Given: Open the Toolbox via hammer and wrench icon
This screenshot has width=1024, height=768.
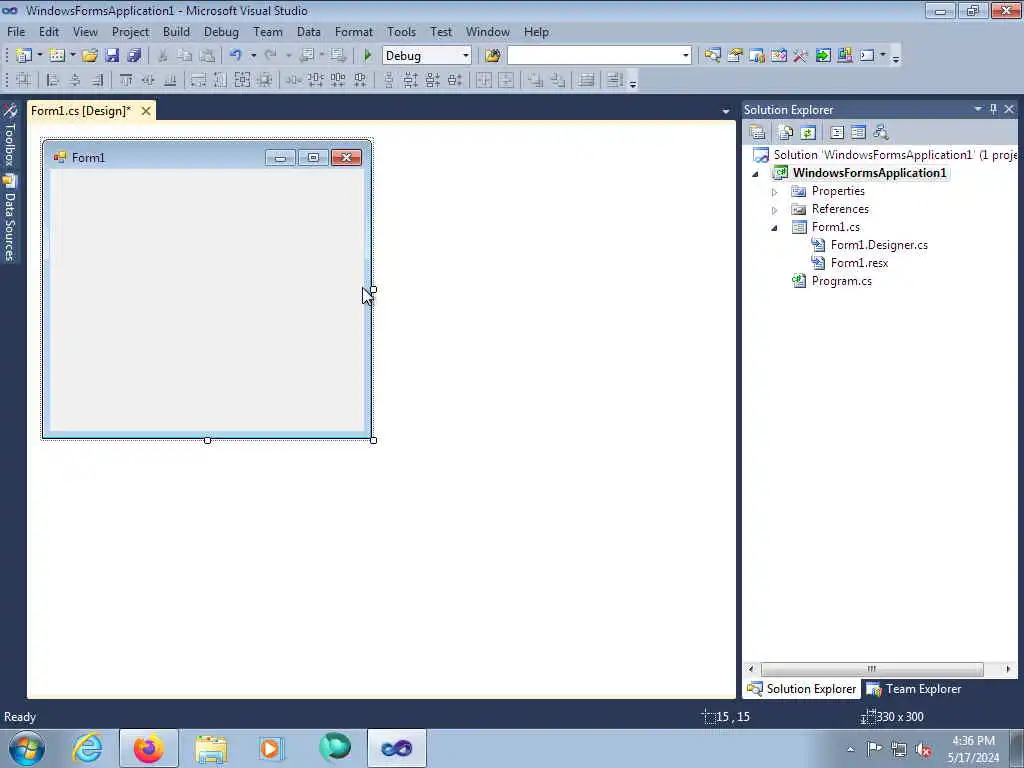Looking at the screenshot, I should [801, 56].
